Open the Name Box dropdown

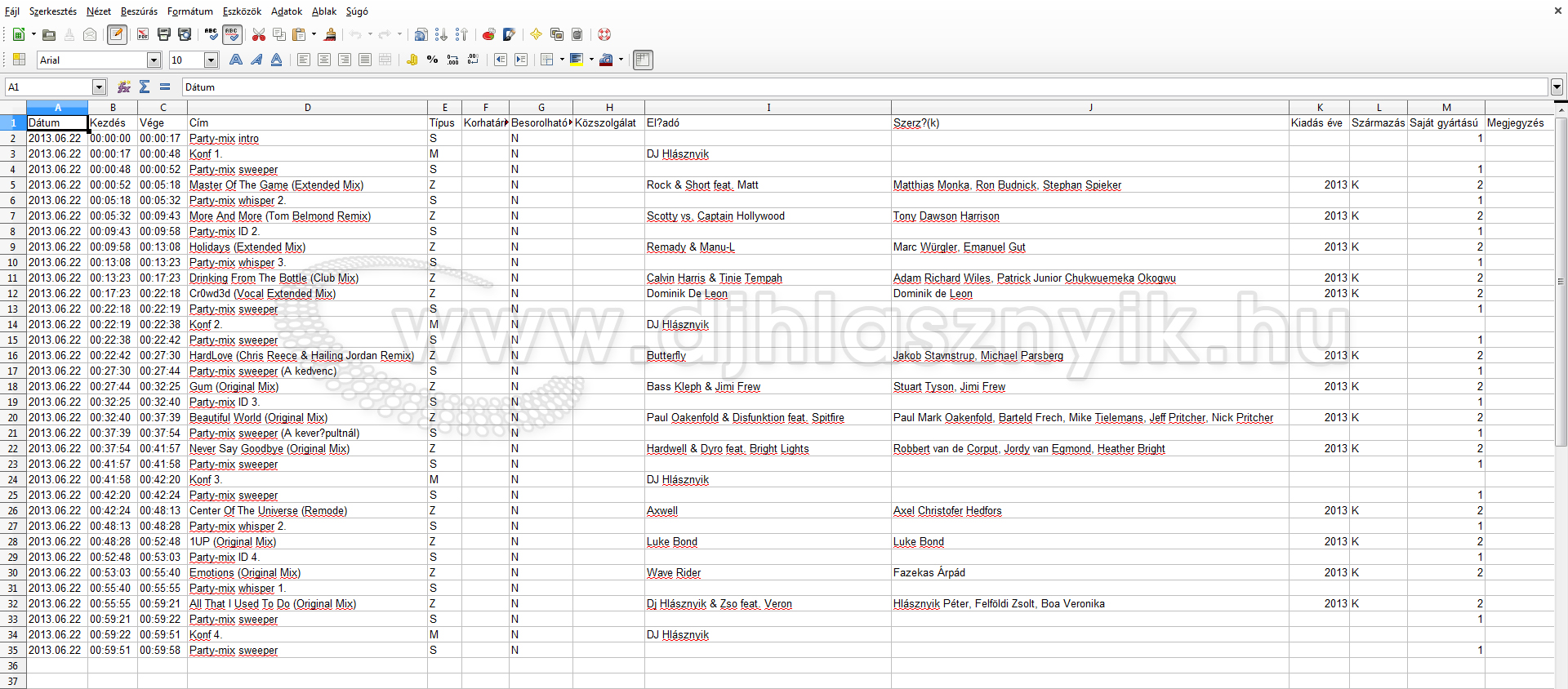(x=99, y=87)
